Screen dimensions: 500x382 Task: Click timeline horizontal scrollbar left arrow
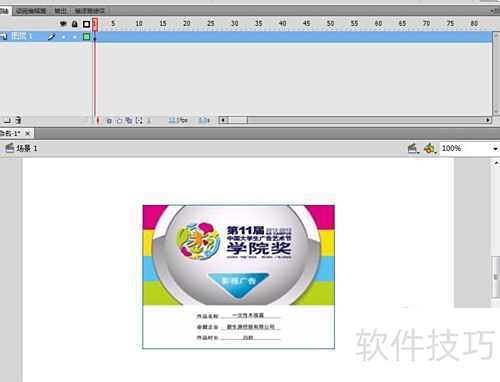[x=223, y=120]
